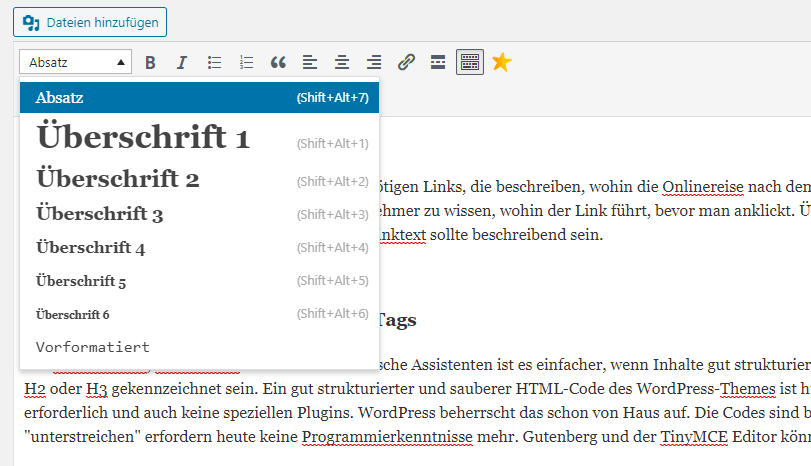The width and height of the screenshot is (811, 466).
Task: Insert a numbered list
Action: point(246,63)
